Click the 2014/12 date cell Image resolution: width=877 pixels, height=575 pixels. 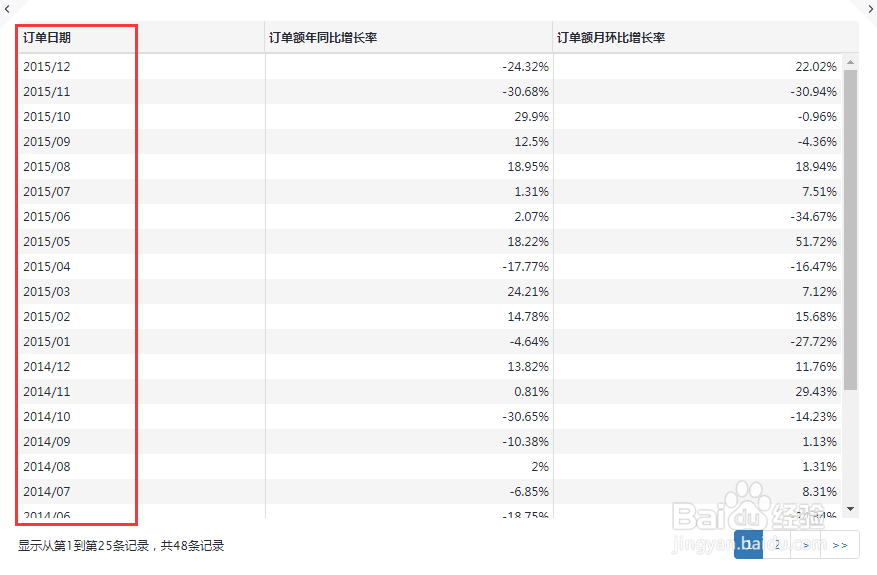(x=47, y=367)
